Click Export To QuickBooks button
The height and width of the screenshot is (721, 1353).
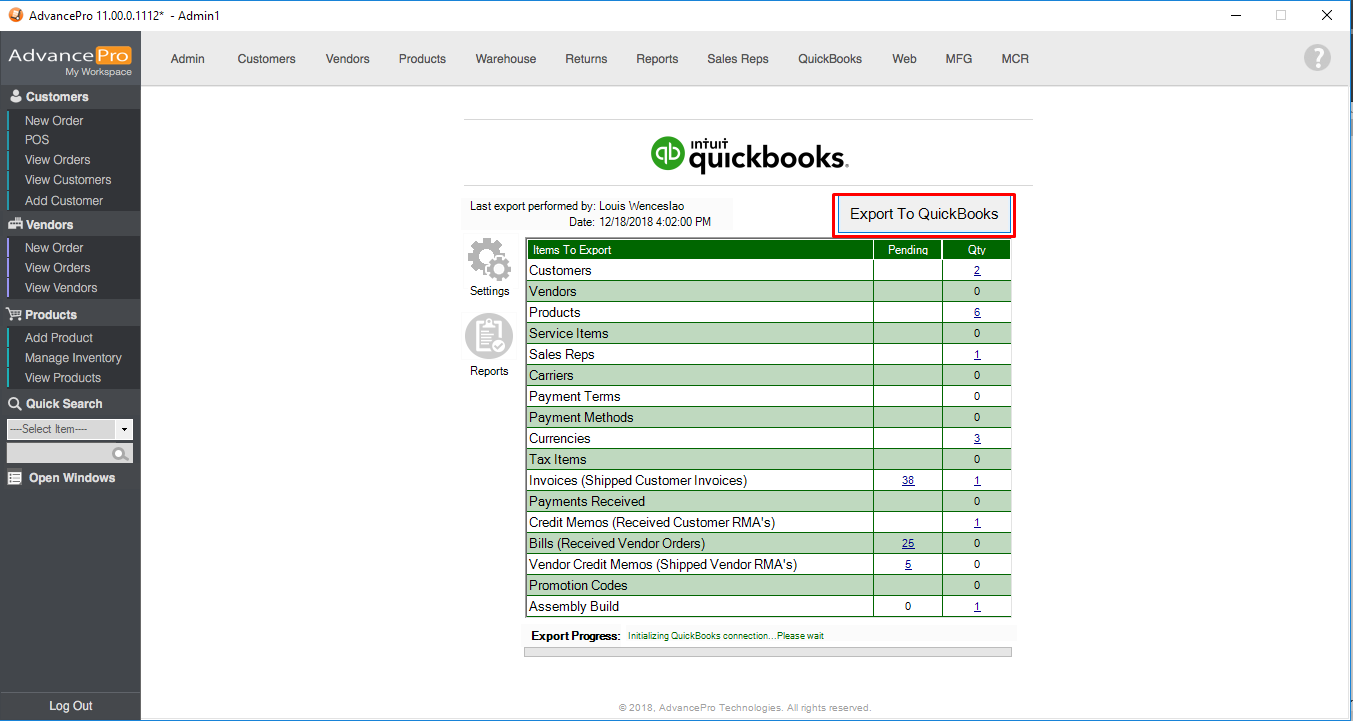point(923,214)
